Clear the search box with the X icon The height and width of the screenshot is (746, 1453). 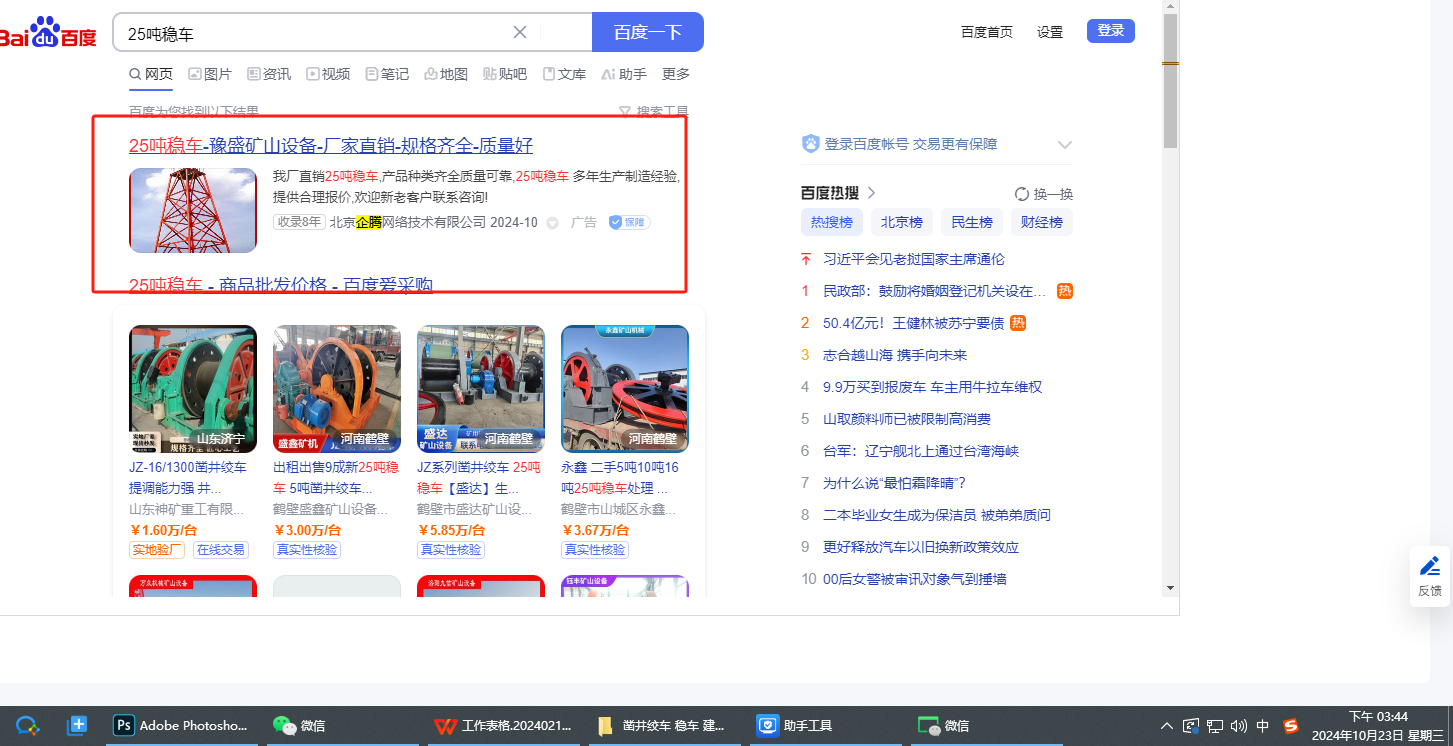(x=520, y=32)
